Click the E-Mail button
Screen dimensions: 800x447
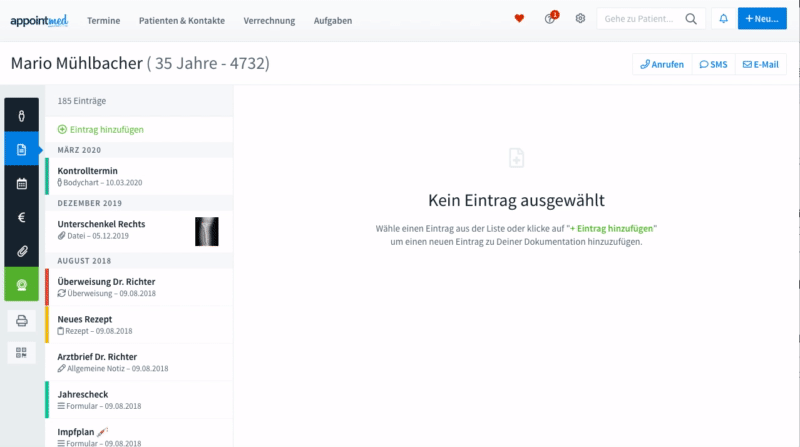point(760,64)
